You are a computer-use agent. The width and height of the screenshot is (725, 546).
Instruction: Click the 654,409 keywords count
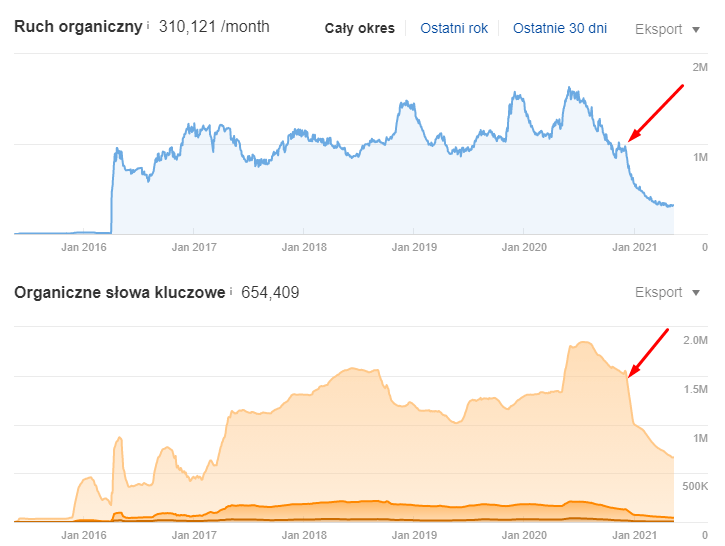pos(270,293)
